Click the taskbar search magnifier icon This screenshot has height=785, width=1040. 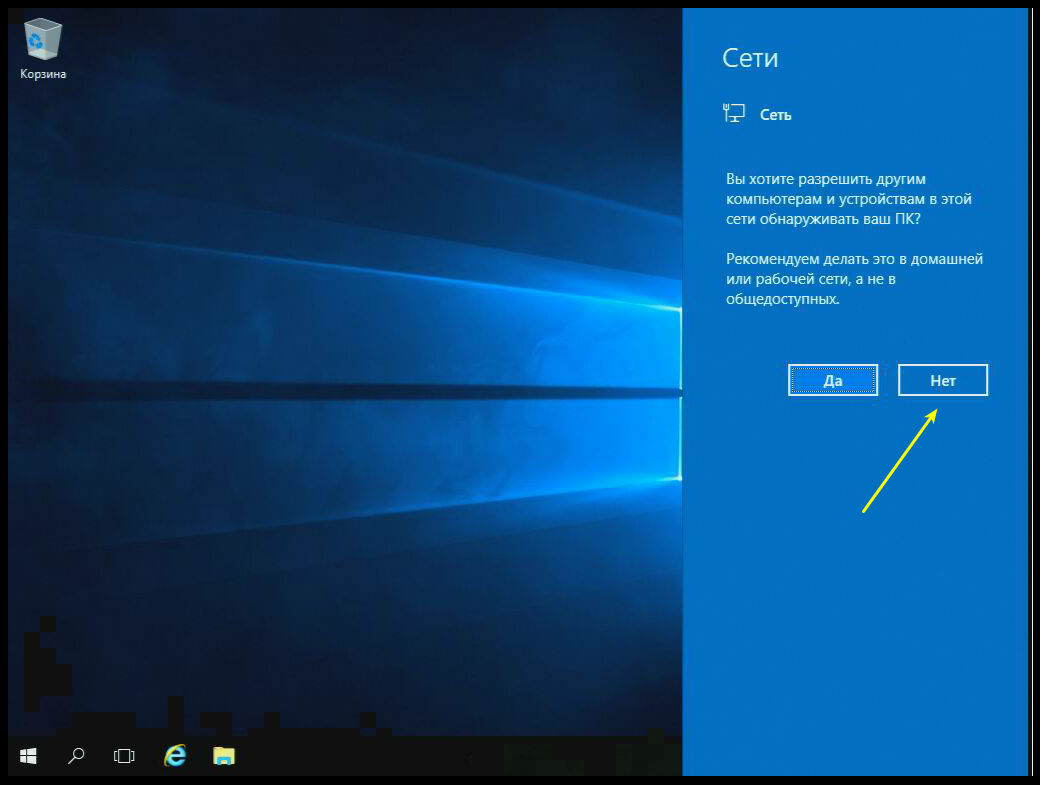[76, 756]
